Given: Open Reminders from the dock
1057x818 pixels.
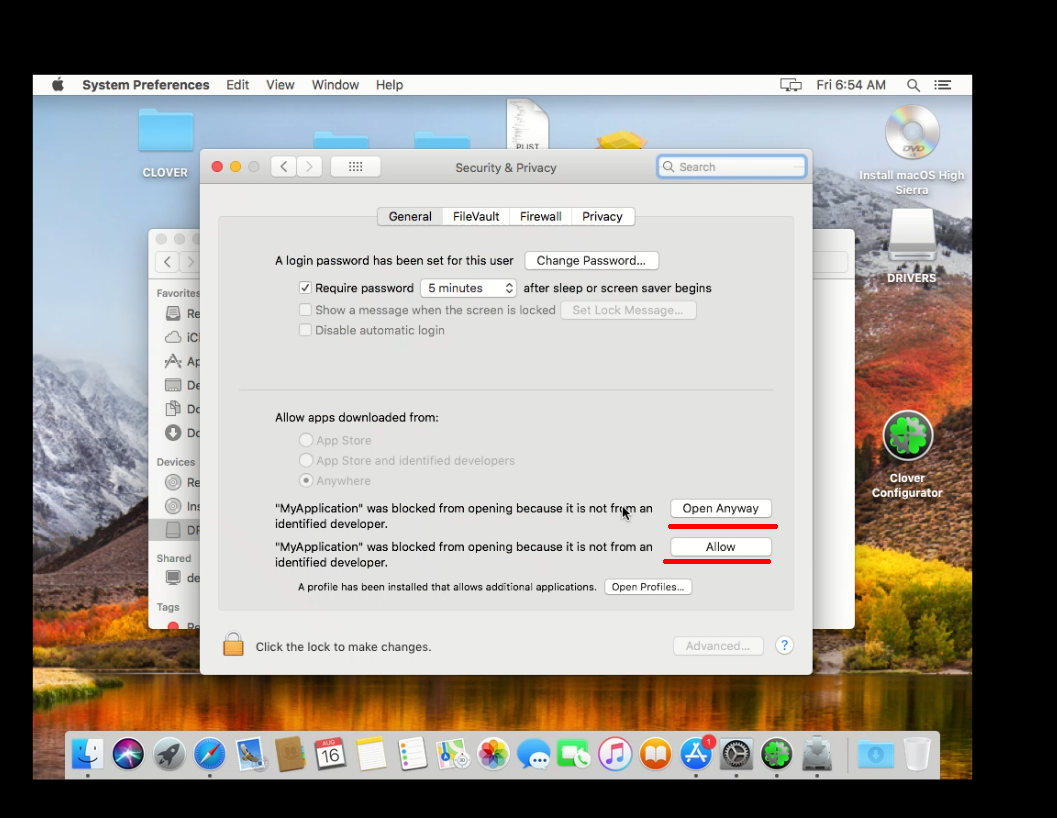Looking at the screenshot, I should [x=412, y=753].
